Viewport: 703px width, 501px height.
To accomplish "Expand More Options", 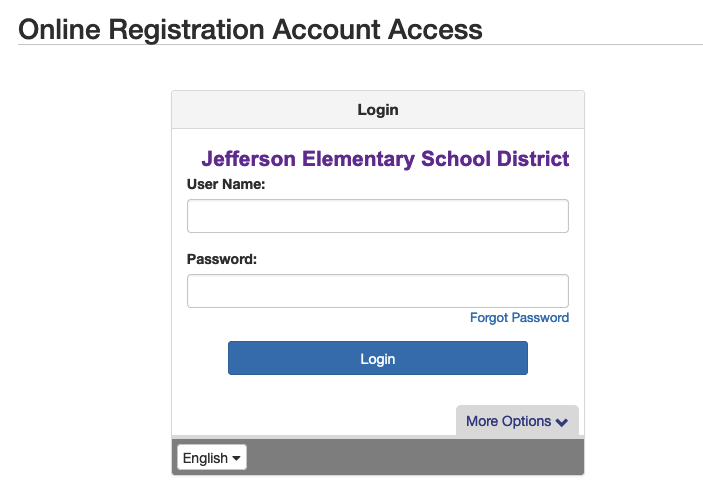I will [x=508, y=421].
